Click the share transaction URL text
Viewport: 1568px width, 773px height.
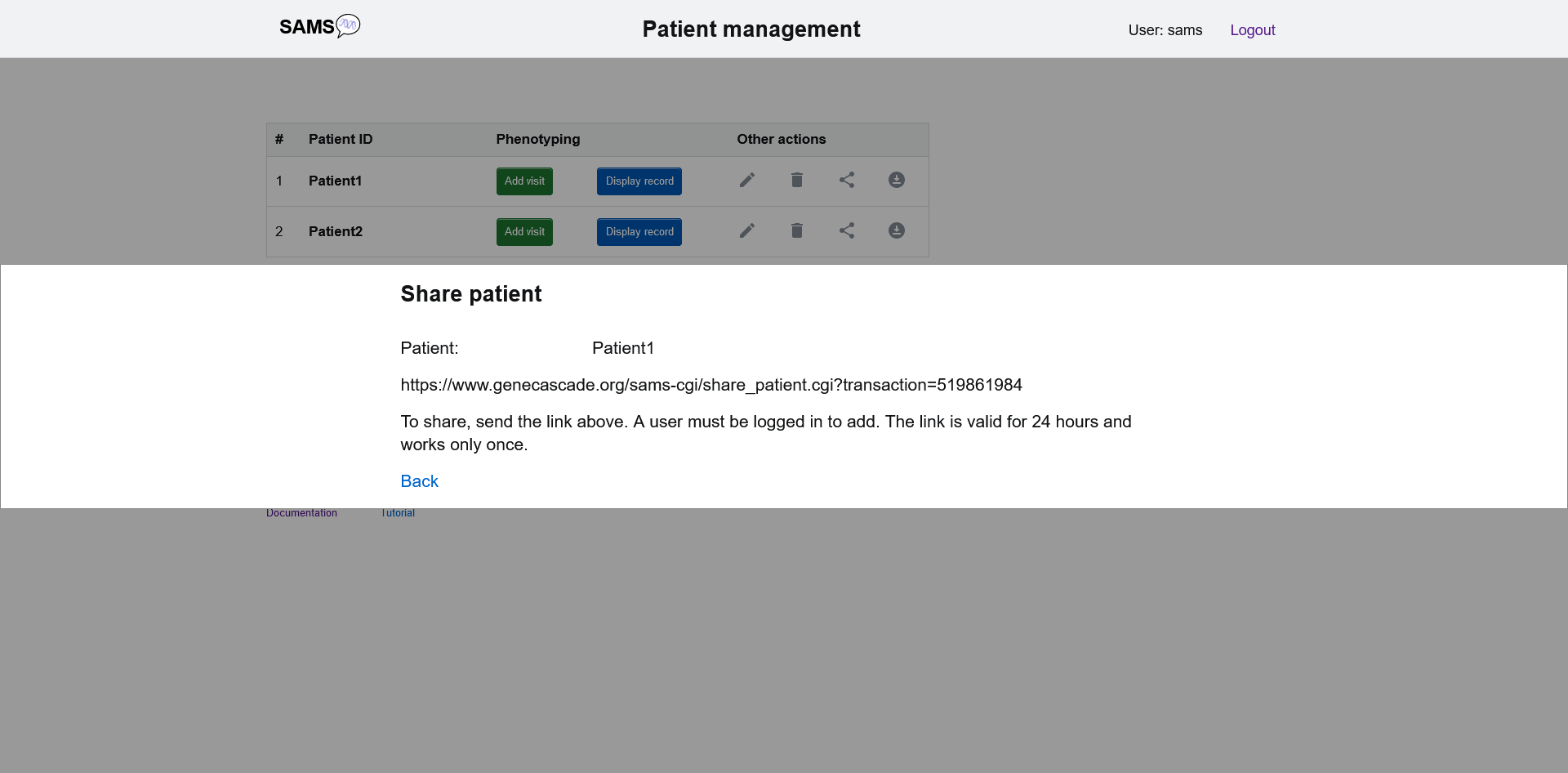(711, 385)
